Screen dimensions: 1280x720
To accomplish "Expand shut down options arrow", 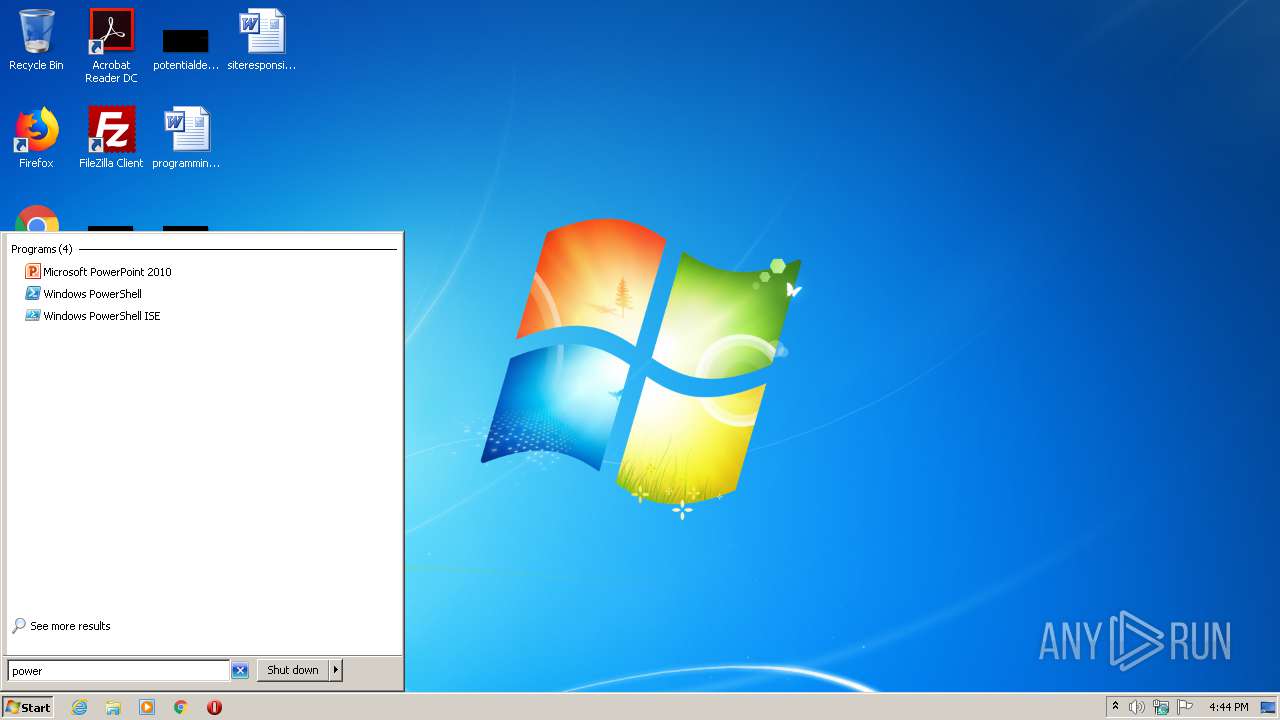I will click(336, 670).
